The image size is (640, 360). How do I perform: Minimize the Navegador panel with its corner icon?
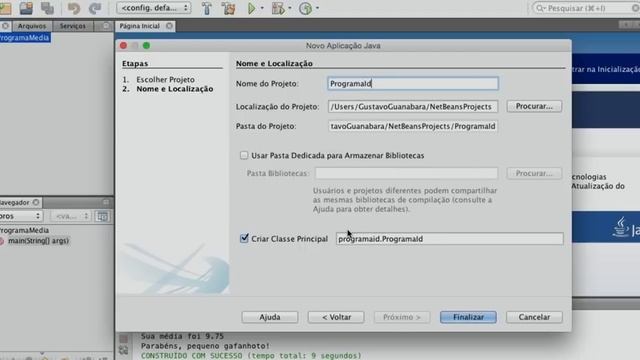[x=106, y=202]
